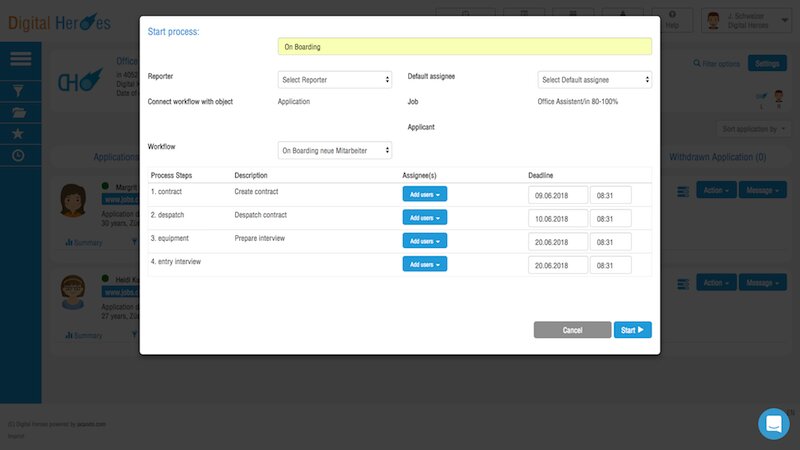Open the J. Schweizer user account menu
The width and height of the screenshot is (800, 450).
(x=744, y=19)
